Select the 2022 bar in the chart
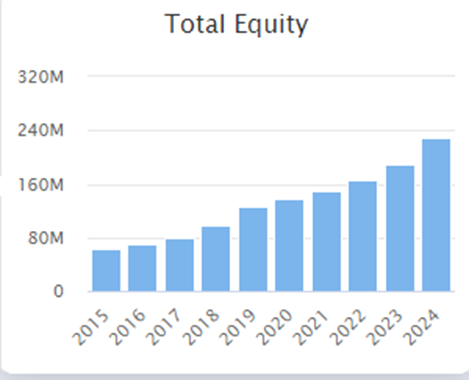 click(x=363, y=236)
